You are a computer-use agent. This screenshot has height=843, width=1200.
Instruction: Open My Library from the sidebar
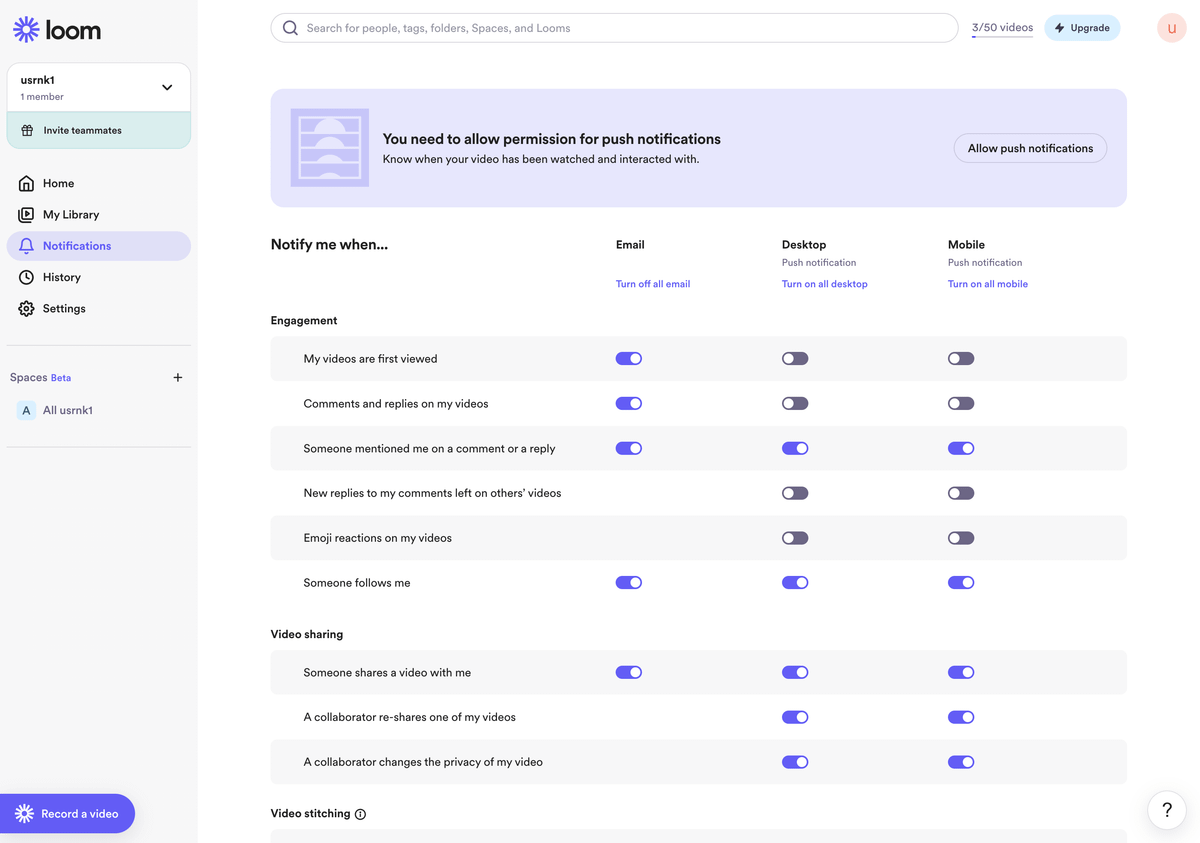(x=70, y=215)
